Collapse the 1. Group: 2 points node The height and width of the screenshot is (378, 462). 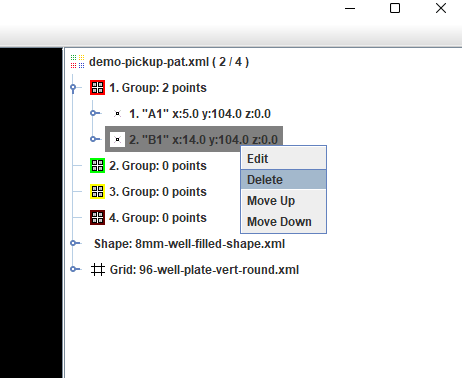(73, 88)
